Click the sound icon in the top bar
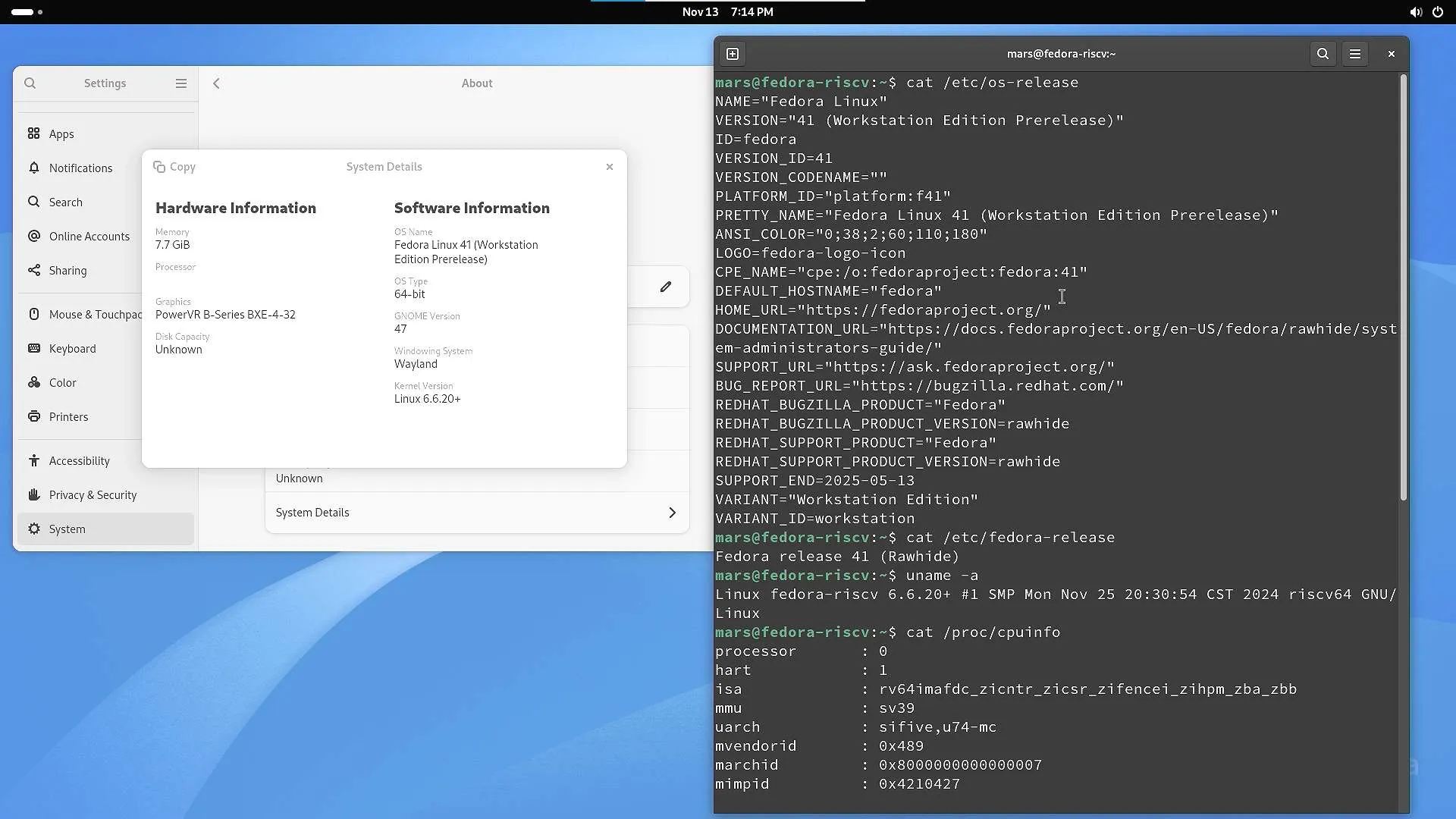1456x819 pixels. click(1415, 12)
